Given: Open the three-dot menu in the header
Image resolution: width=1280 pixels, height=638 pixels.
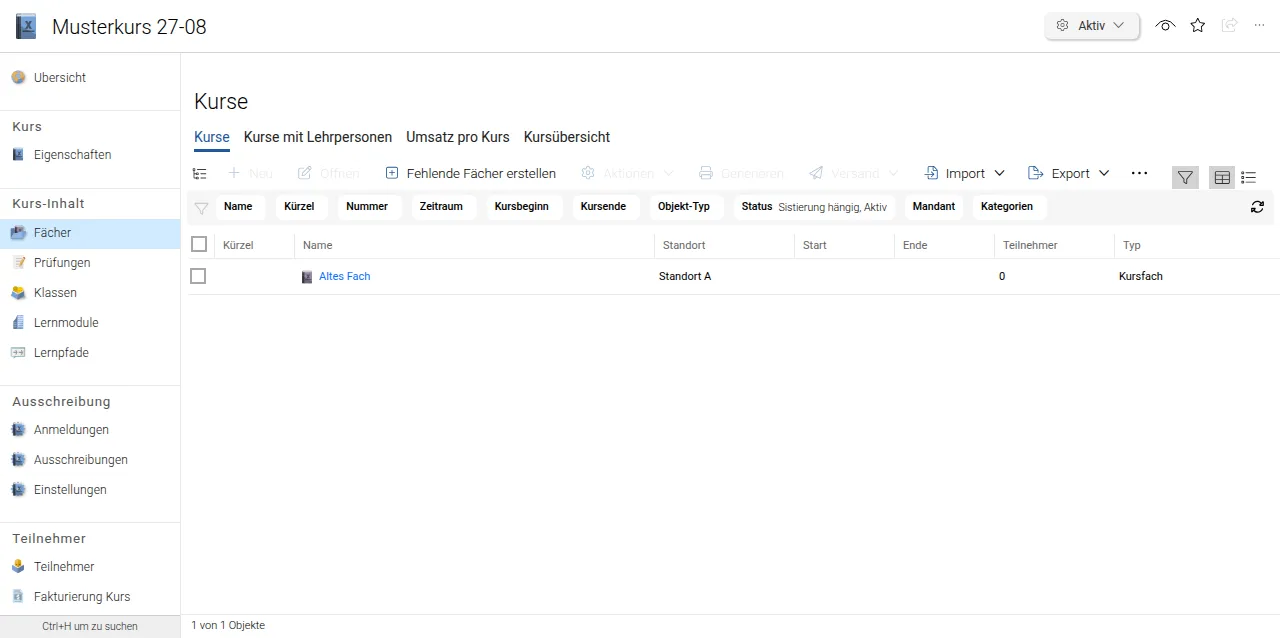Looking at the screenshot, I should pos(1259,26).
